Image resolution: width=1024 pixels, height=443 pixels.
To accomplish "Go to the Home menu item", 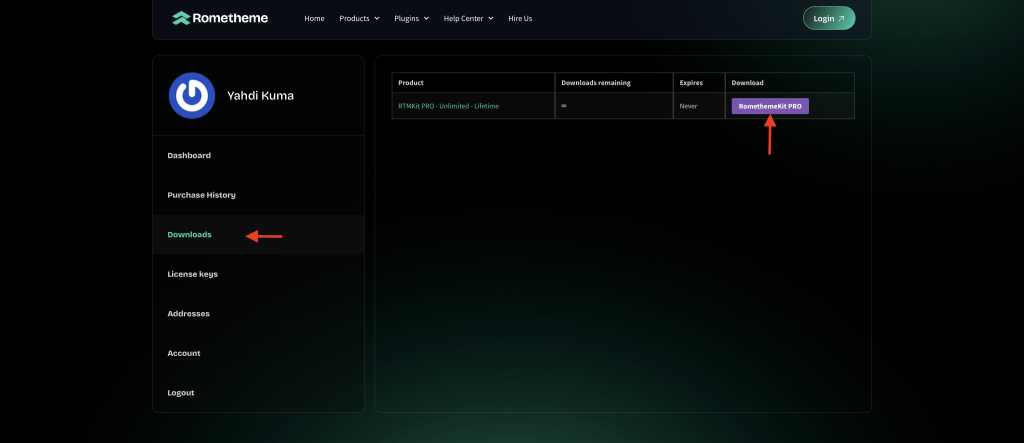I will (314, 18).
